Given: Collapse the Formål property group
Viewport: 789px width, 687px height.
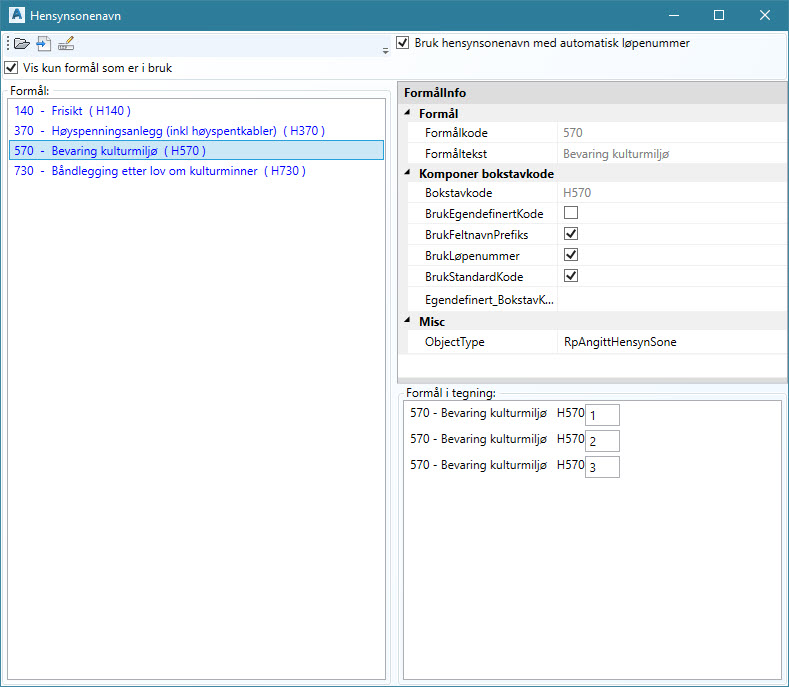Looking at the screenshot, I should tap(408, 114).
